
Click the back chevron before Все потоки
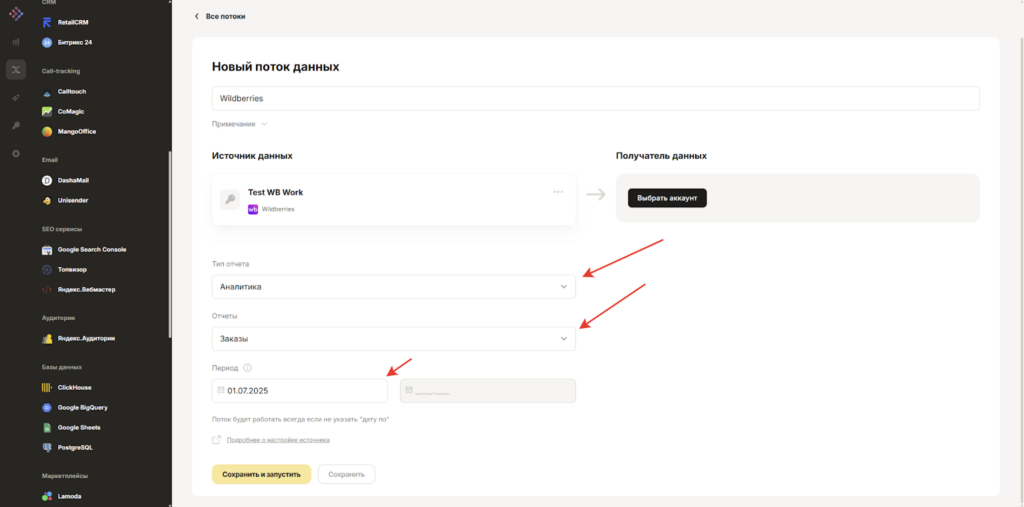(197, 16)
